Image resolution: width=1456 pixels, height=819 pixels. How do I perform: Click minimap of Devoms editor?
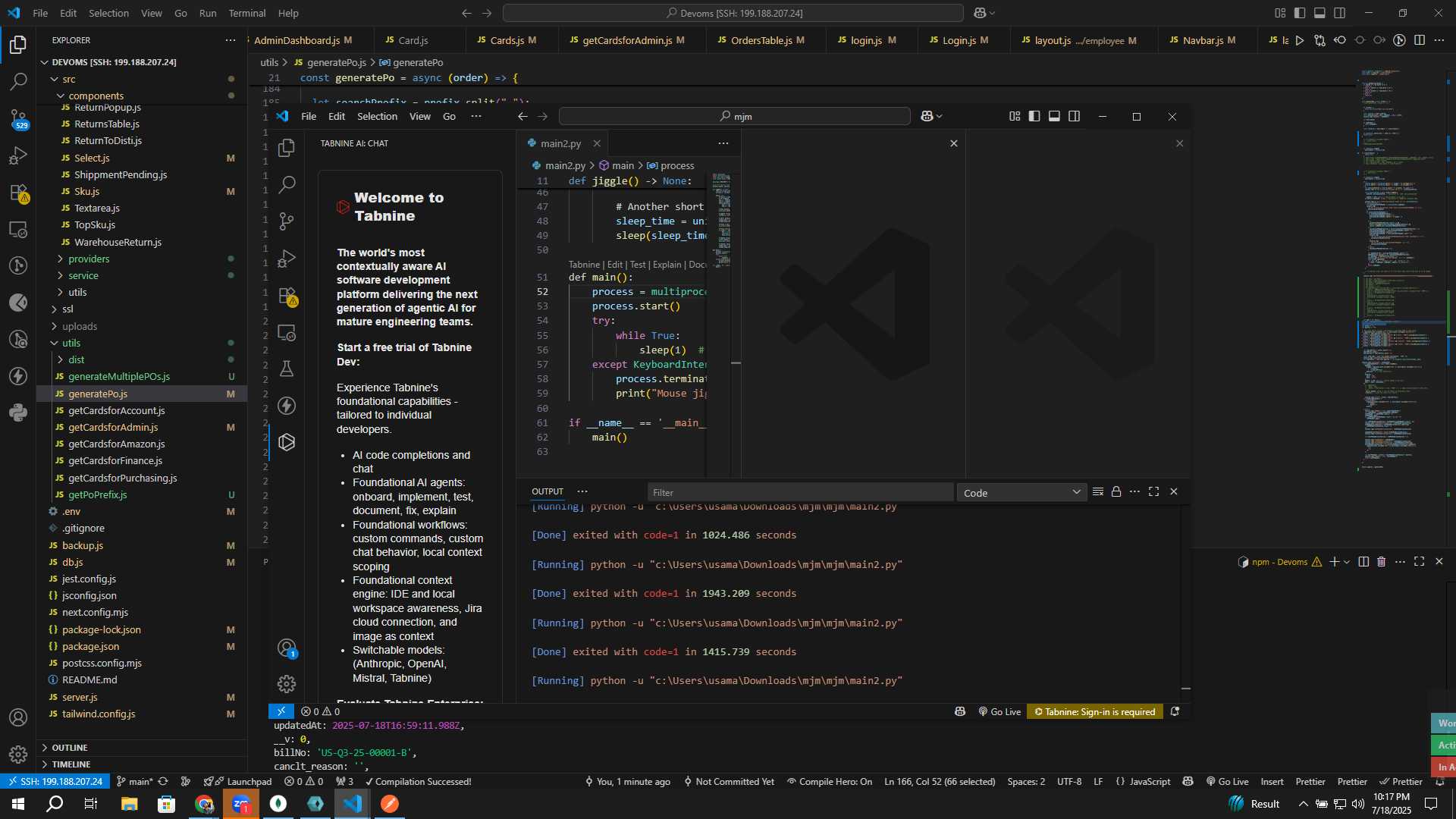point(1401,269)
